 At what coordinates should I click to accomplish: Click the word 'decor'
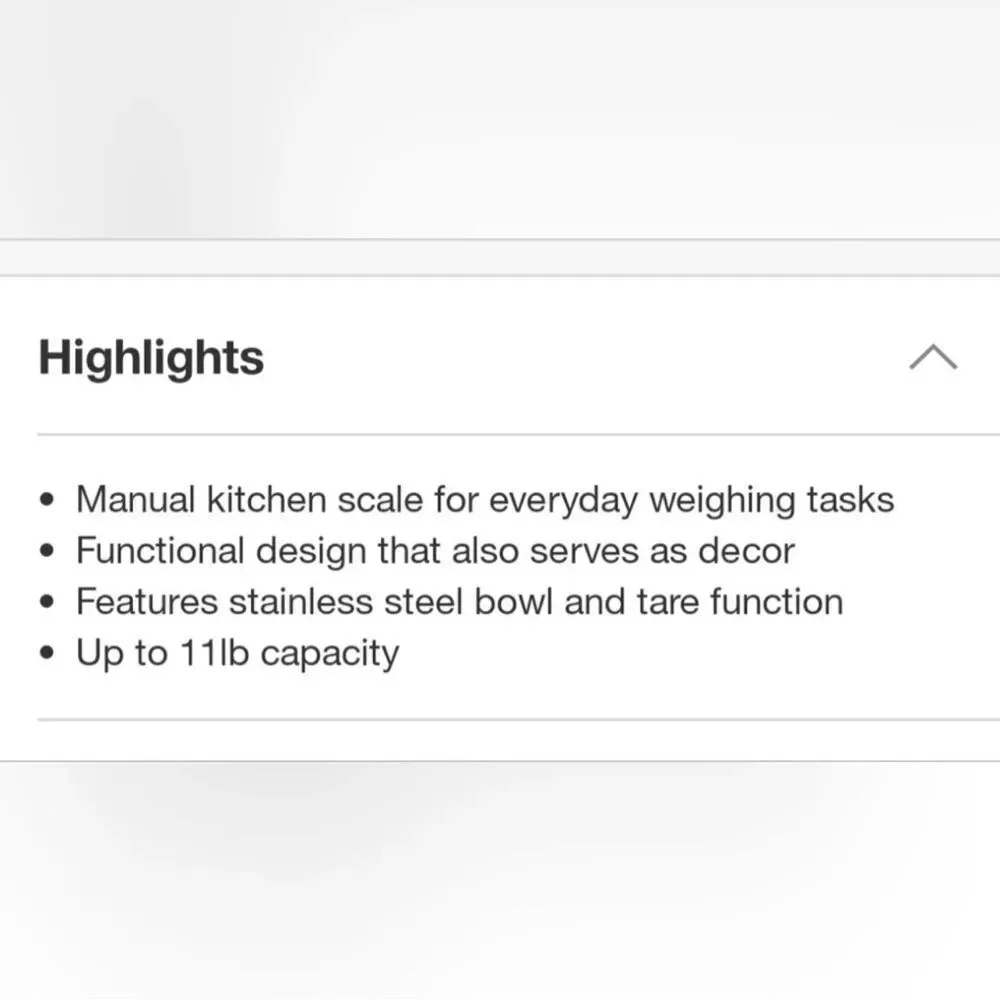[747, 550]
